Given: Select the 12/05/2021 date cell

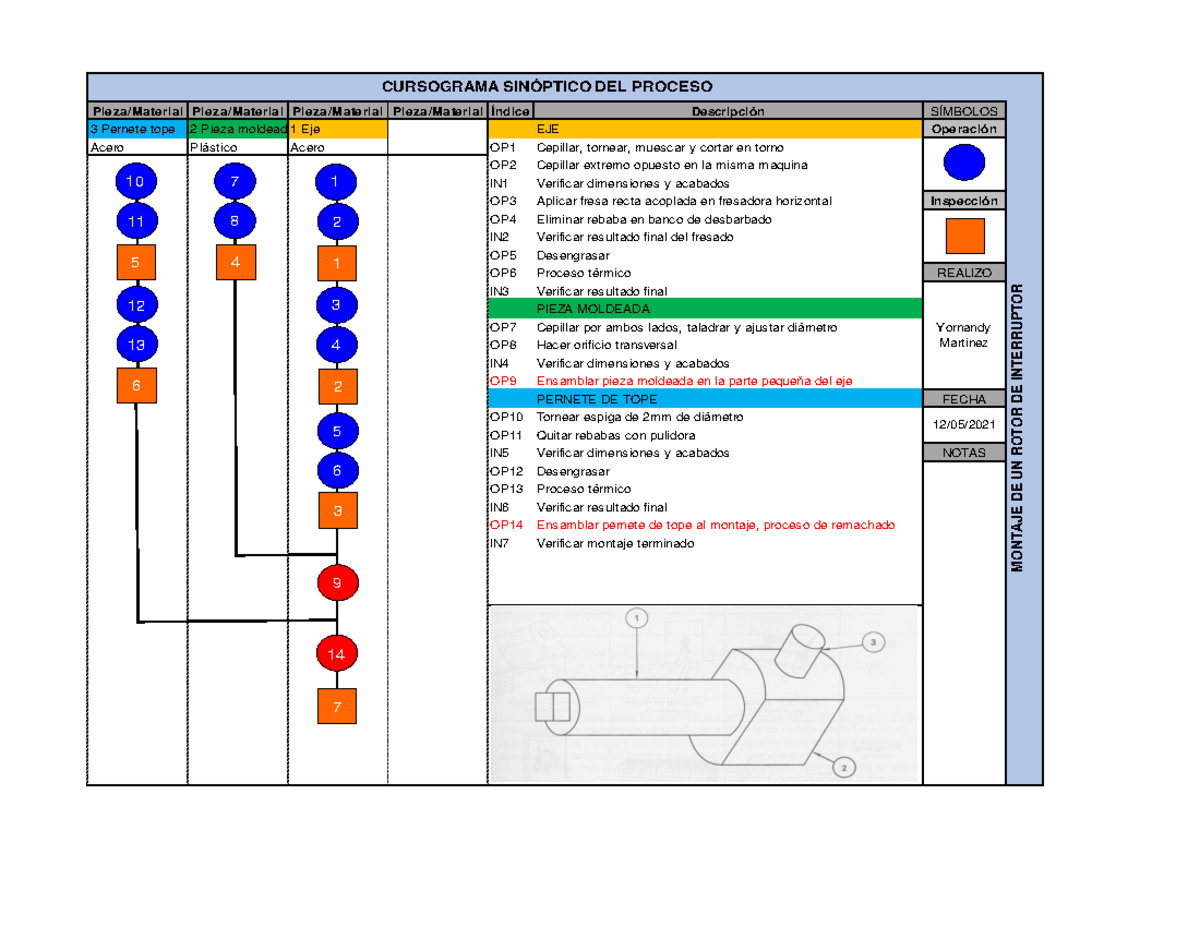Looking at the screenshot, I should (964, 425).
